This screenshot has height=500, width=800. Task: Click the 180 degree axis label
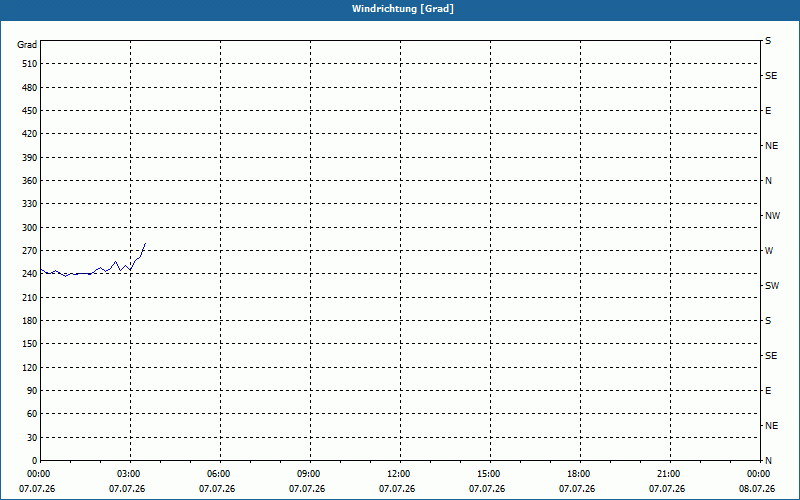(30, 321)
